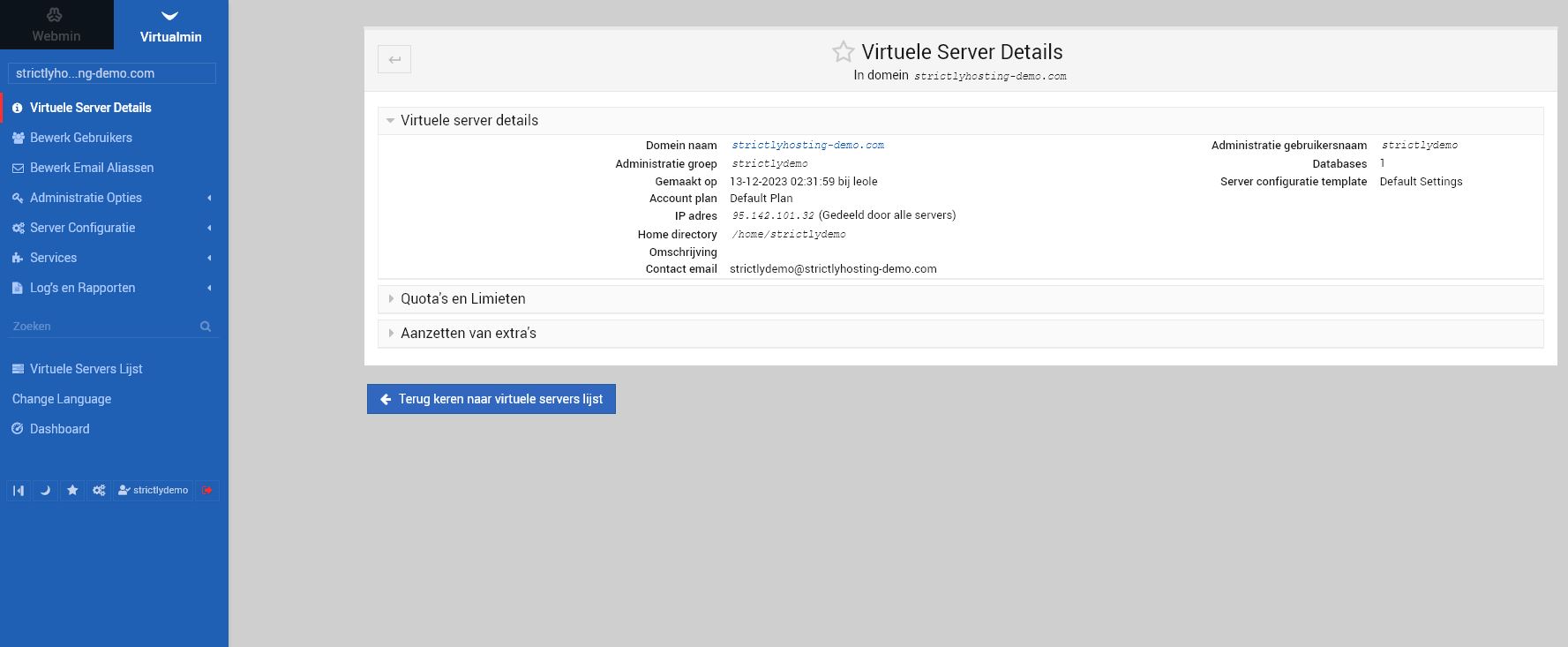
Task: Click the gauge icon beside Dashboard
Action: pos(18,429)
